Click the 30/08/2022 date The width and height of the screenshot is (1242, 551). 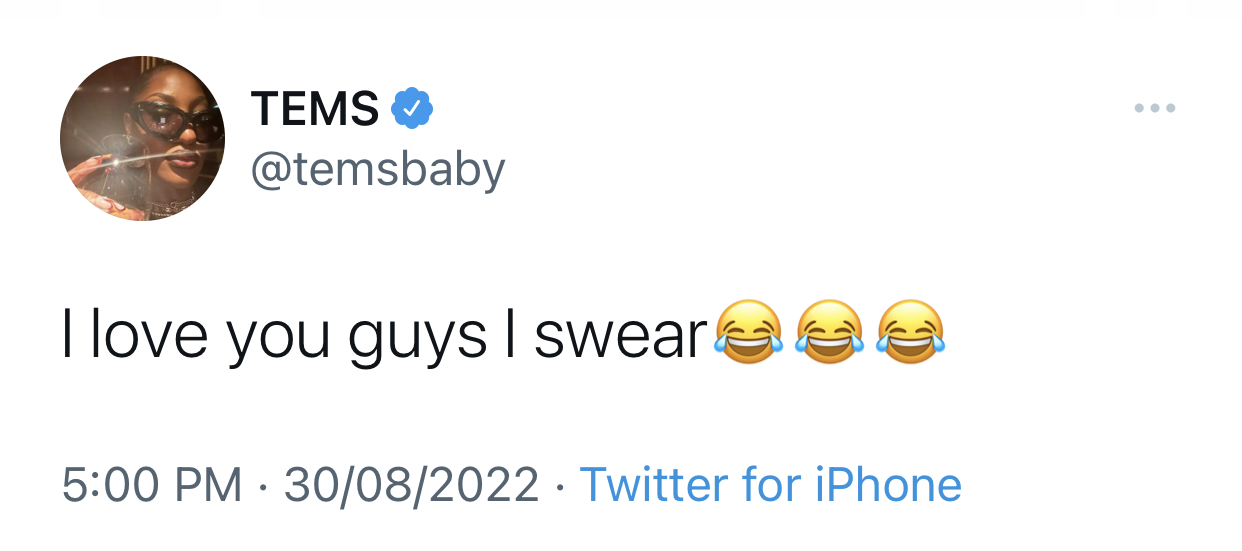point(411,485)
